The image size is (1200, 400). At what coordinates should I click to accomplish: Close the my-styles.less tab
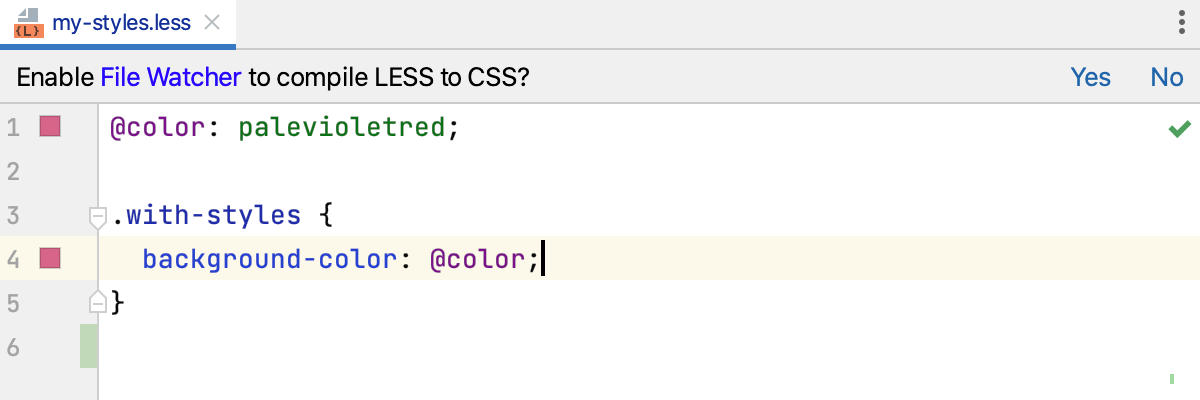(211, 23)
